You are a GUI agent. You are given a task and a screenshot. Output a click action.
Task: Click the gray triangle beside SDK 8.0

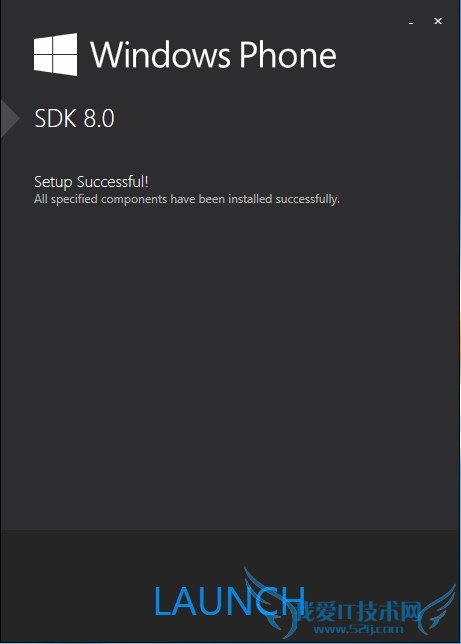(9, 118)
